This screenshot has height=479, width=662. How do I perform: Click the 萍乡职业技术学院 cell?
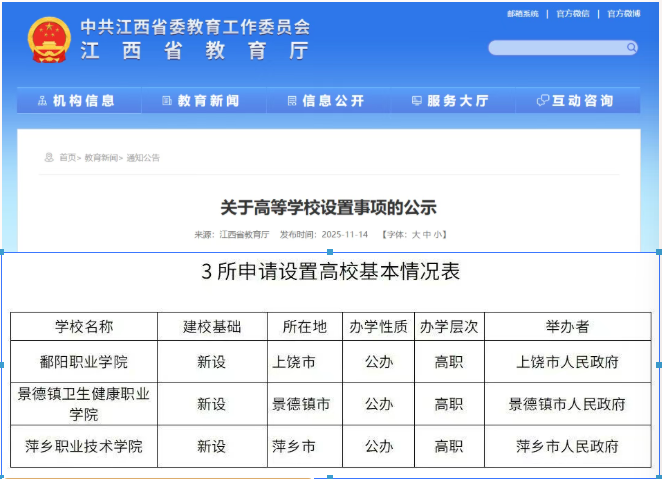(84, 447)
